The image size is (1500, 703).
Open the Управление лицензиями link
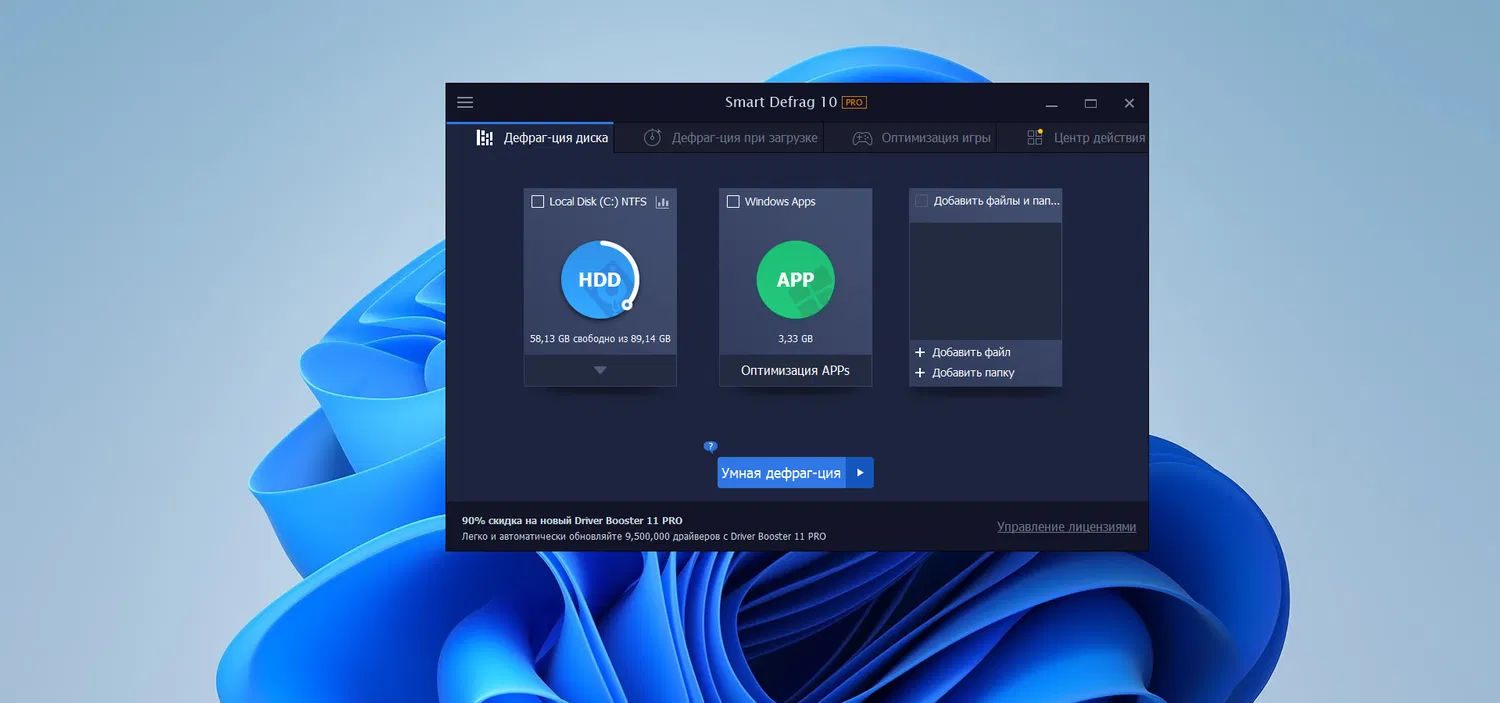point(1066,527)
